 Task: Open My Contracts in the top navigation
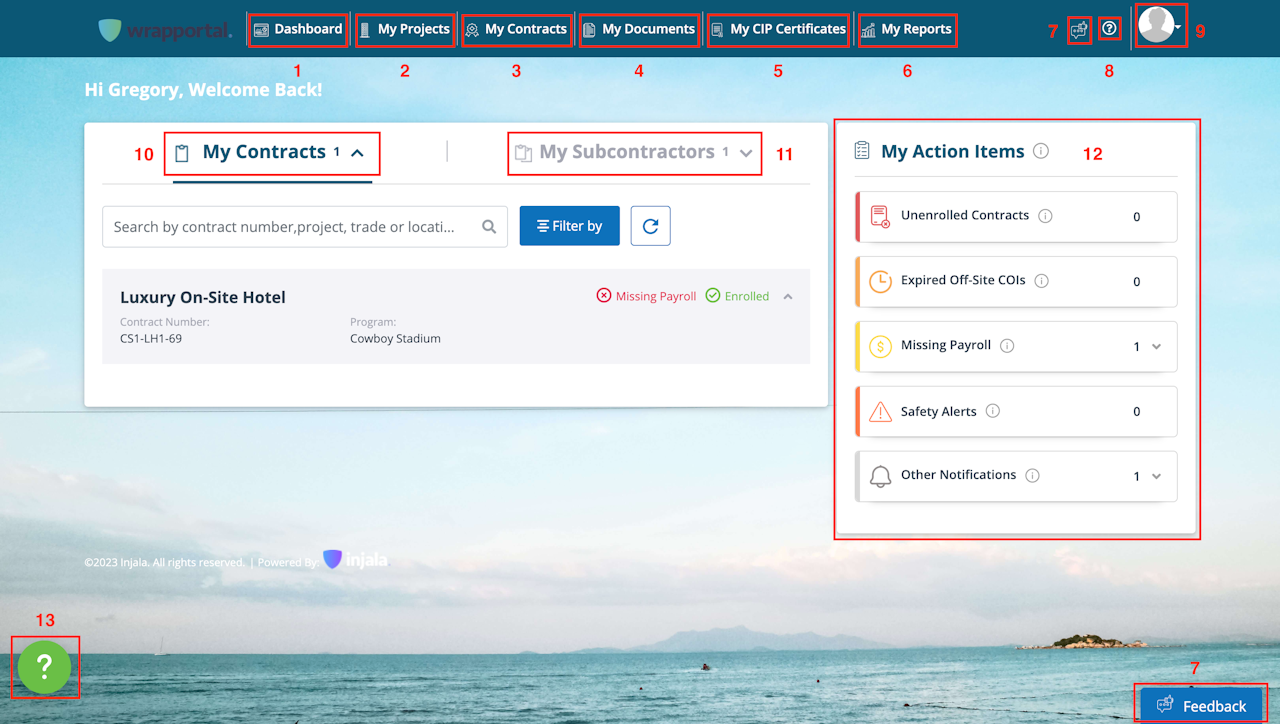pos(516,29)
